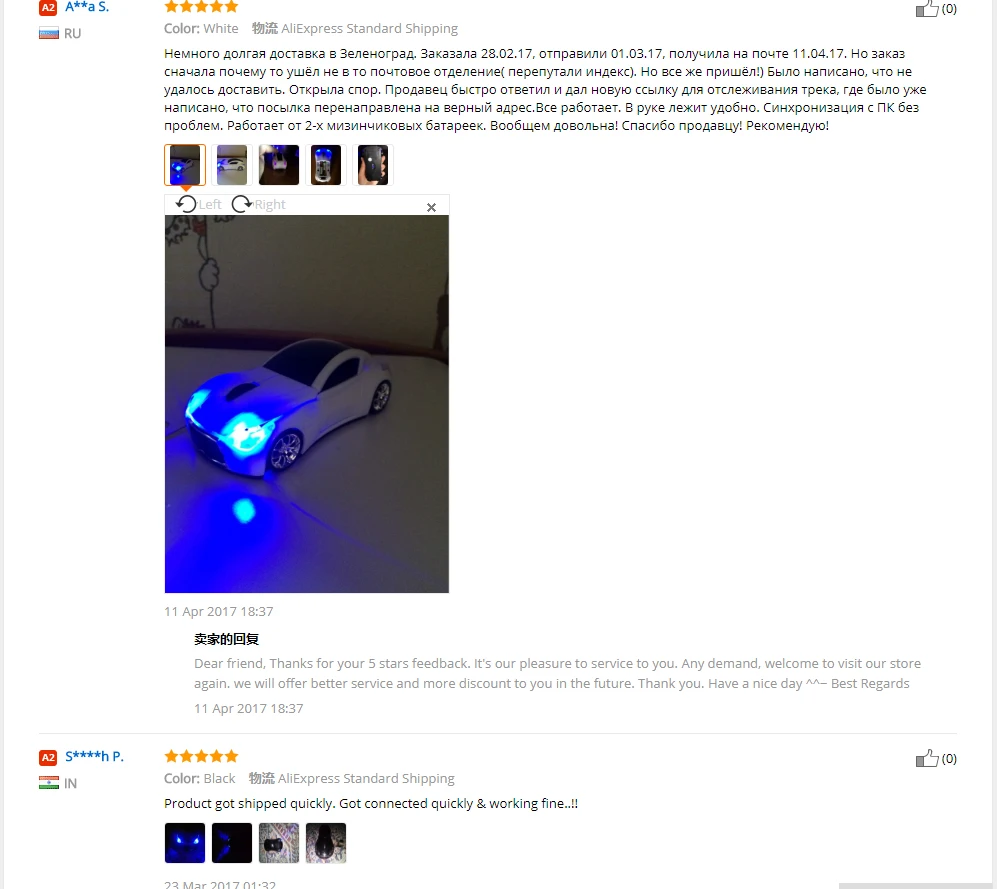Select first thumbnail of white car mouse
Image resolution: width=997 pixels, height=889 pixels.
(185, 165)
